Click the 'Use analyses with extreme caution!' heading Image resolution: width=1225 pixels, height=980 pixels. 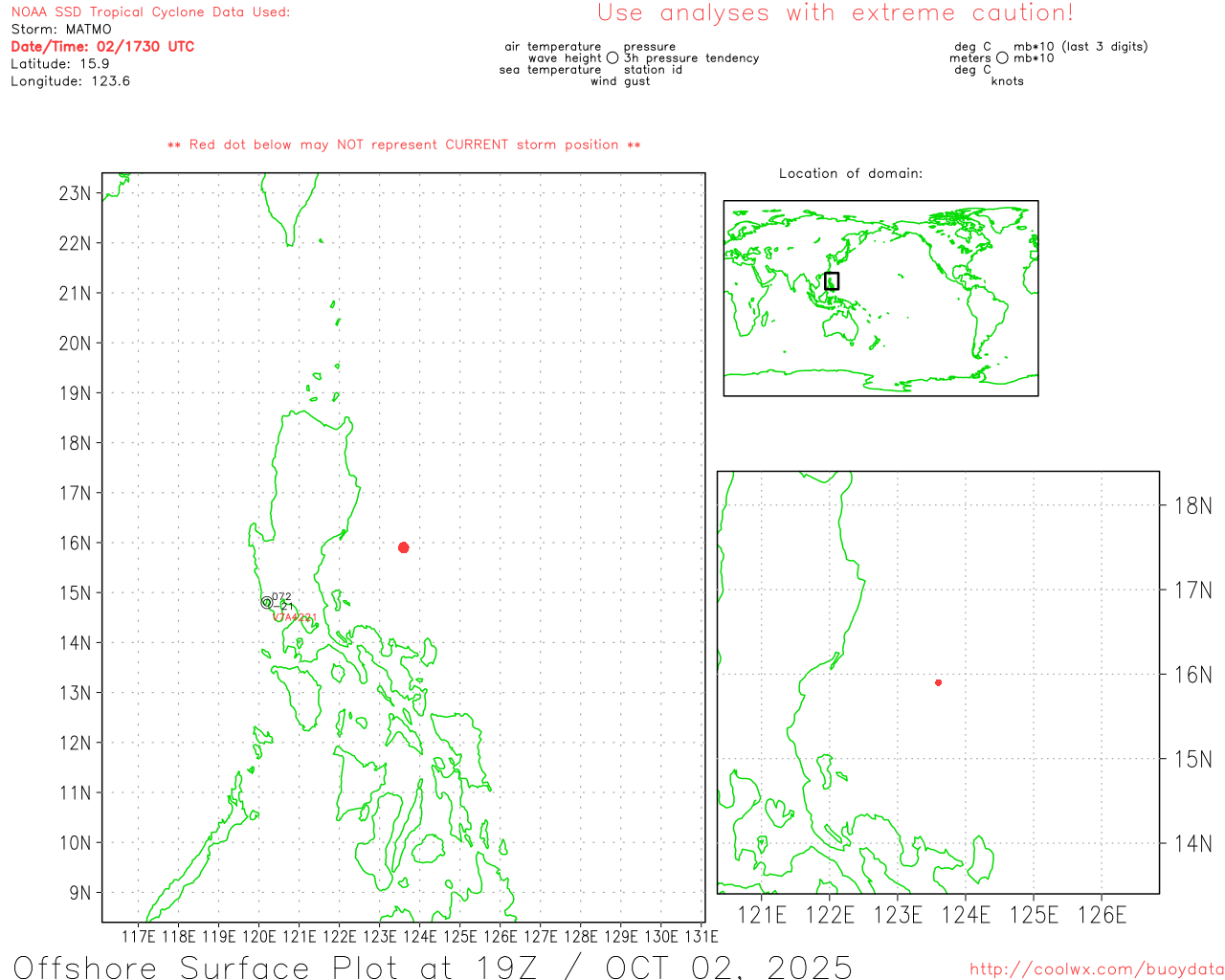pyautogui.click(x=835, y=13)
